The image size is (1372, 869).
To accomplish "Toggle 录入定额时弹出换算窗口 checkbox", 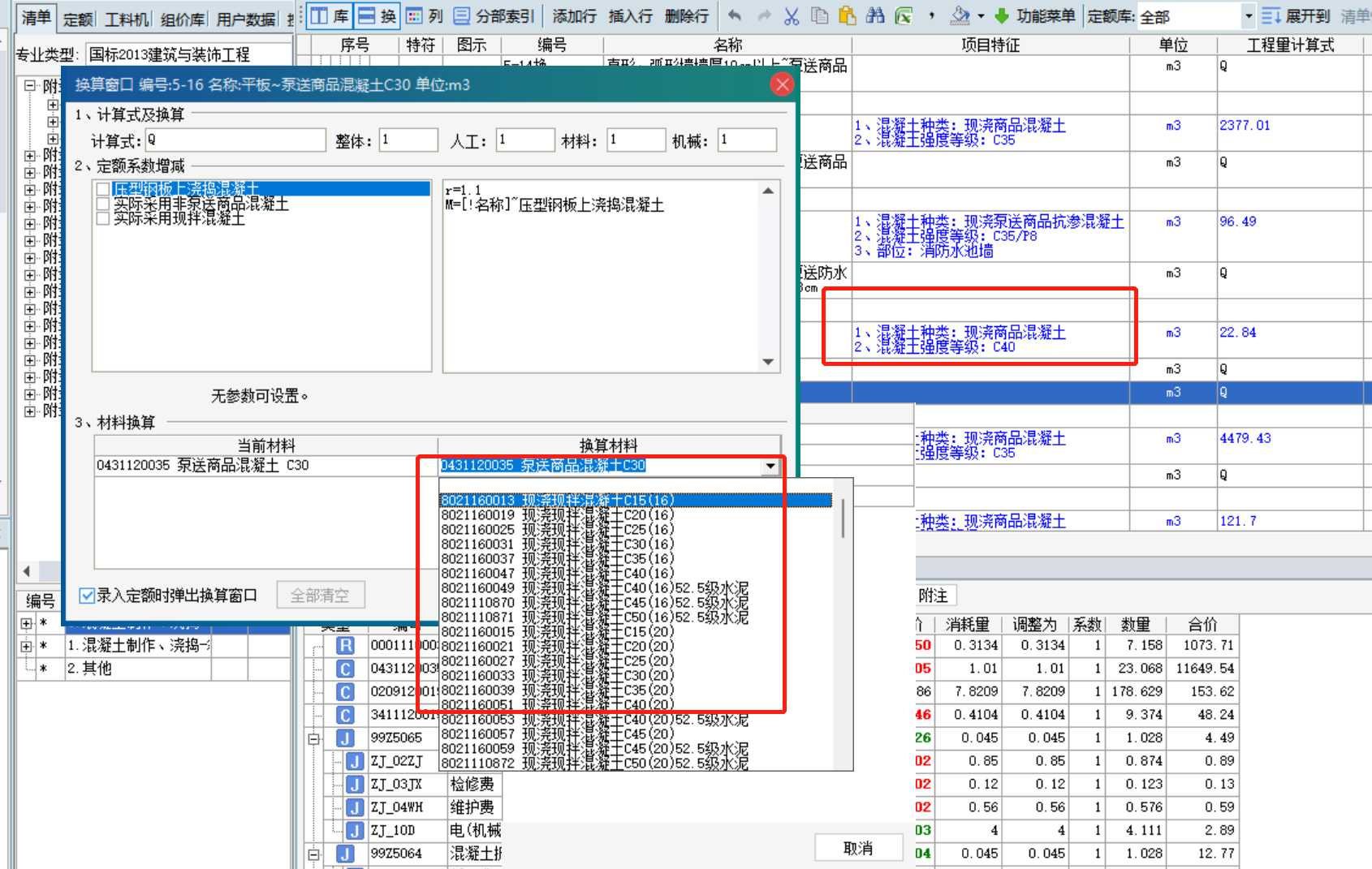I will tap(87, 596).
